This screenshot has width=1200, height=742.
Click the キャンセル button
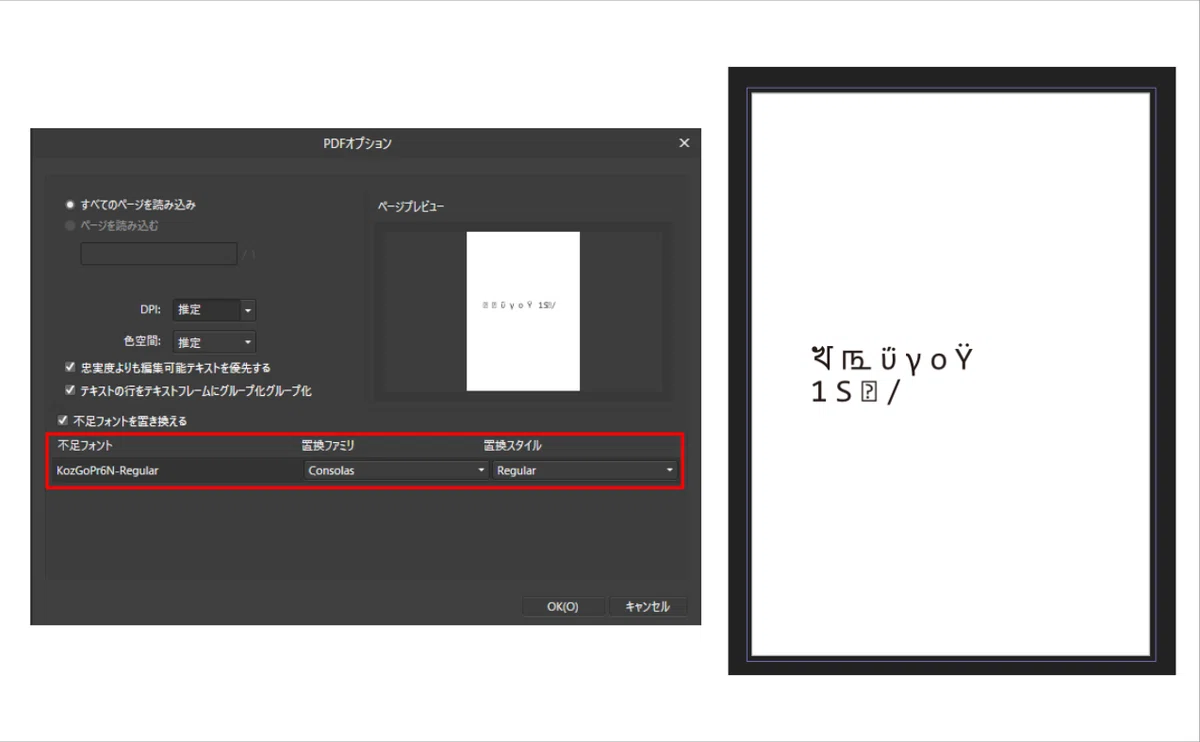pos(647,606)
